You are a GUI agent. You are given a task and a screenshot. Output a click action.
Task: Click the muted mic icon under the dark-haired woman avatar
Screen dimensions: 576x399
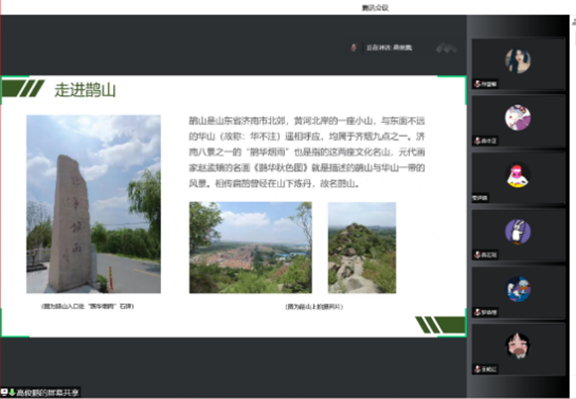pyautogui.click(x=477, y=84)
